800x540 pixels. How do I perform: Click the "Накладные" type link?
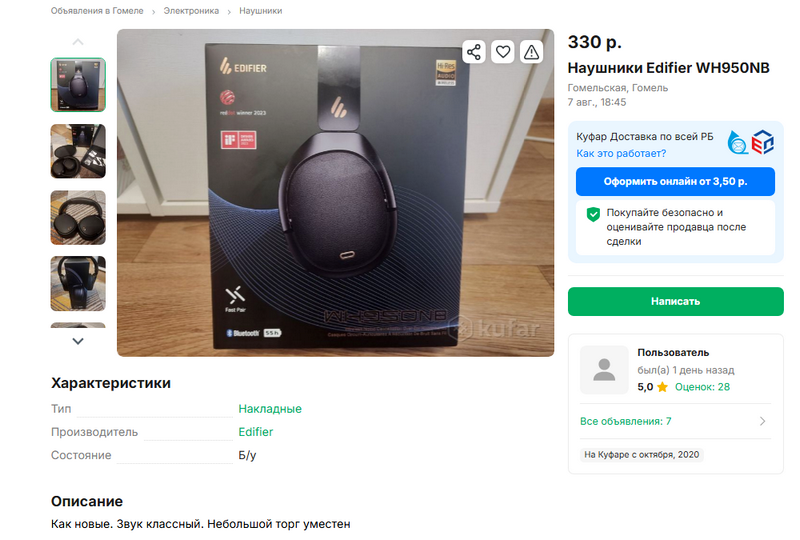tap(270, 409)
